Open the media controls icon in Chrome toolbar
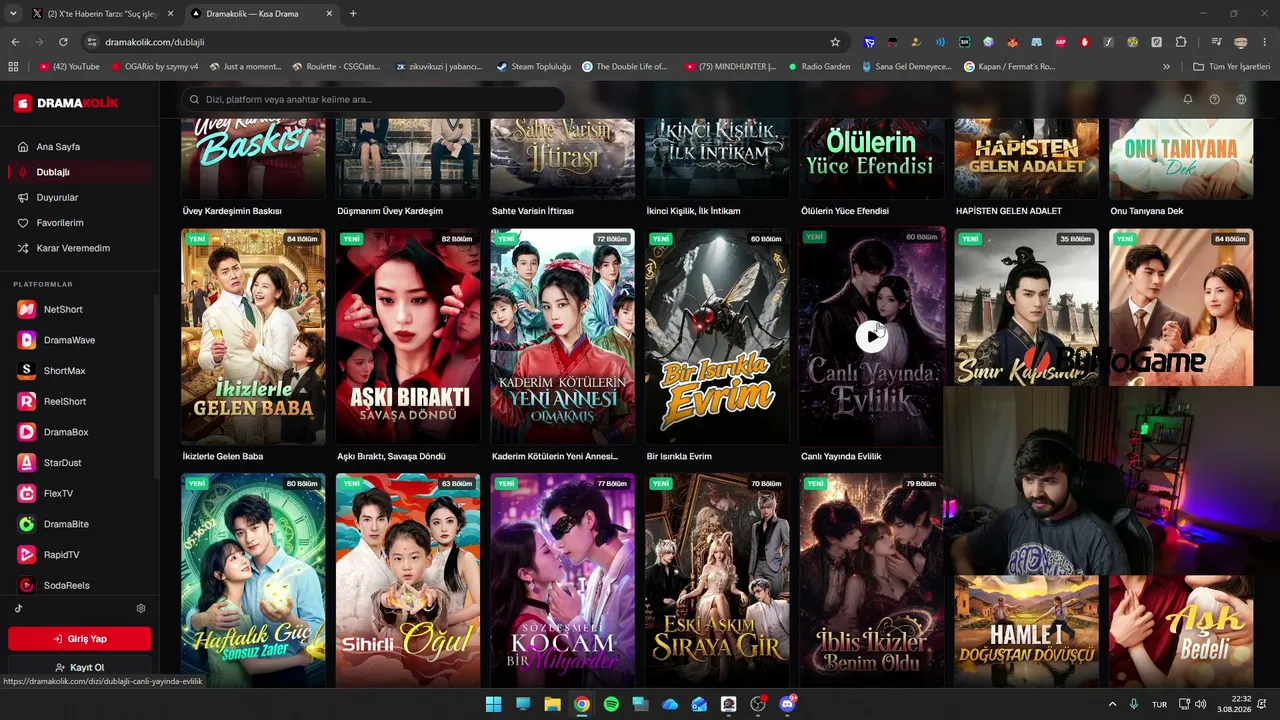The width and height of the screenshot is (1280, 720). [x=1216, y=42]
